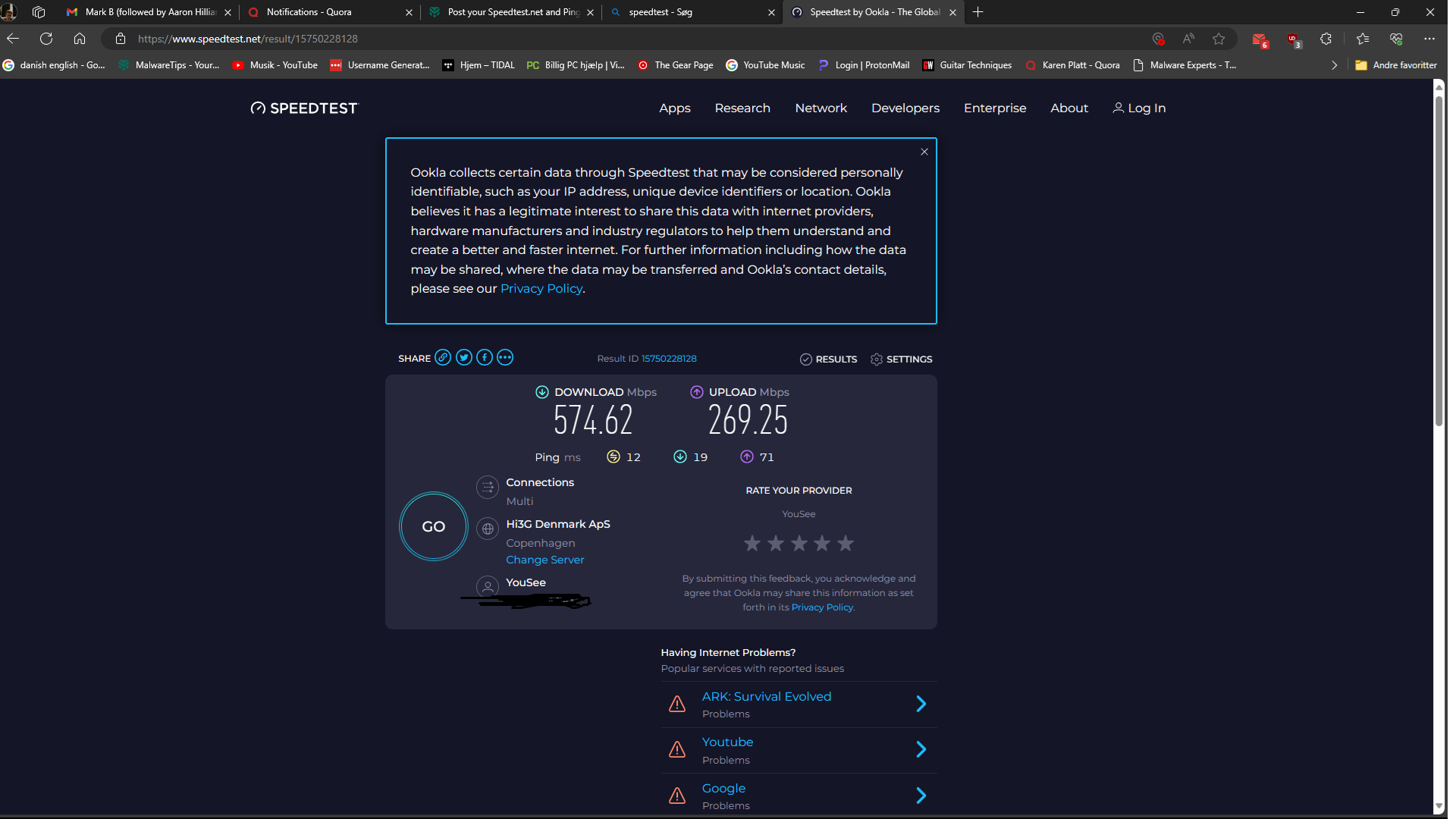Click the Change Server link

(x=544, y=560)
